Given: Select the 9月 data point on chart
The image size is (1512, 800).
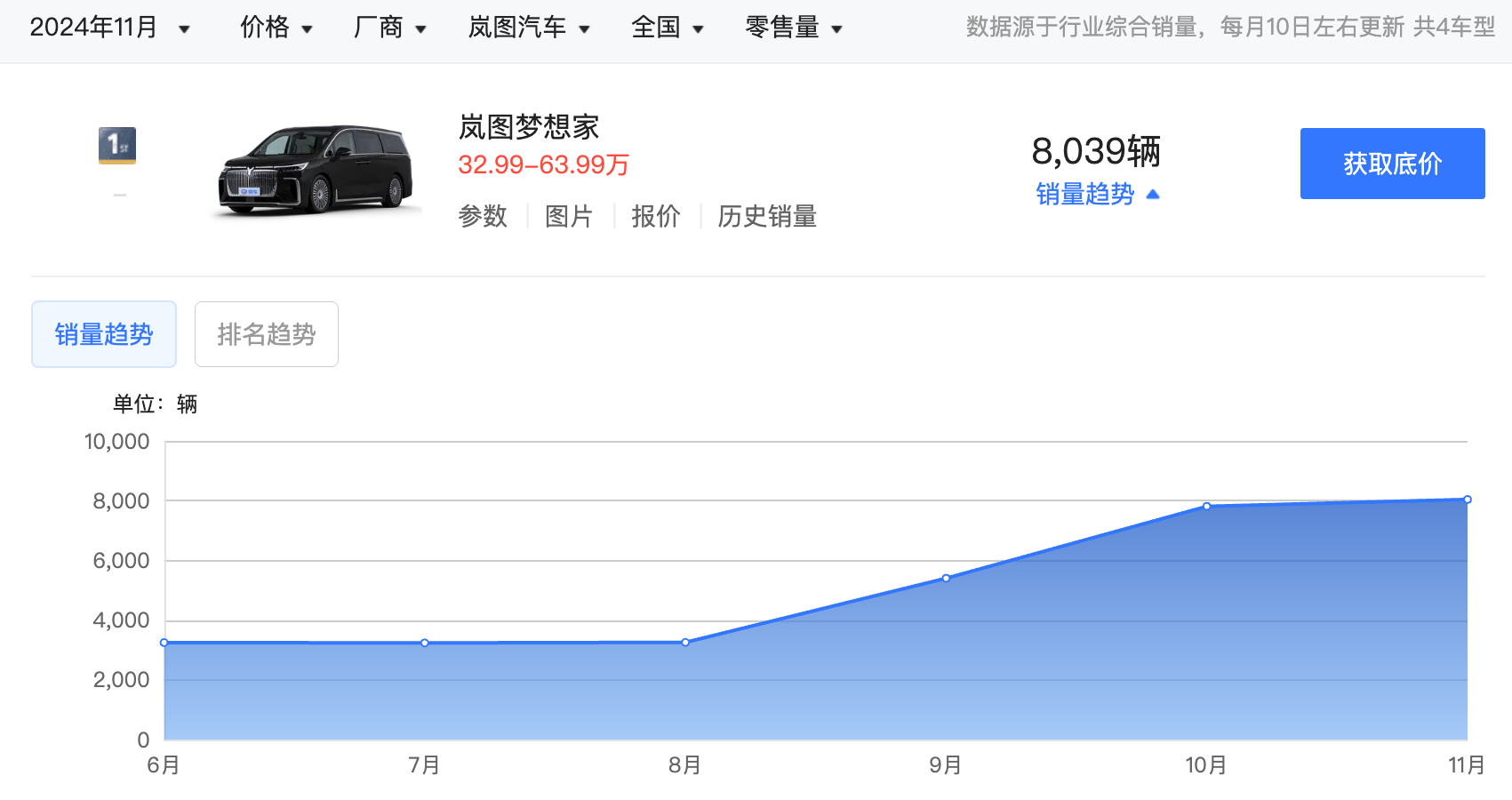Looking at the screenshot, I should (x=946, y=578).
